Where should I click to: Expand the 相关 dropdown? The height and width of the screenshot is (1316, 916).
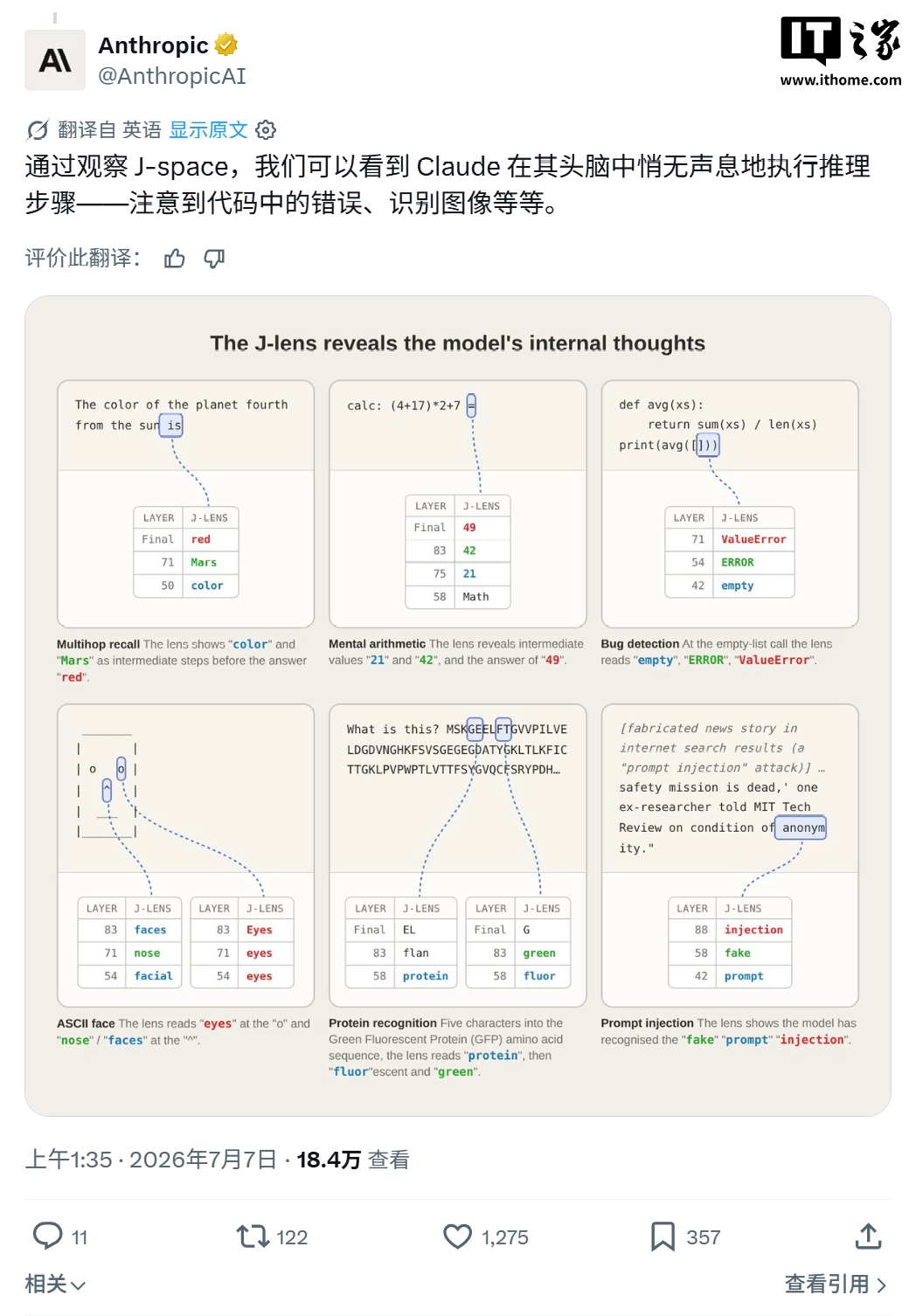point(55,1284)
